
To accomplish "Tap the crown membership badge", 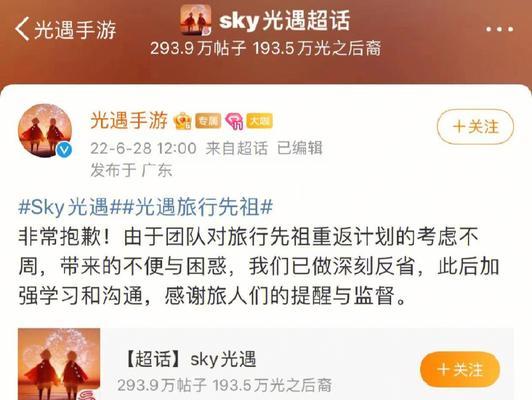I will [x=183, y=121].
